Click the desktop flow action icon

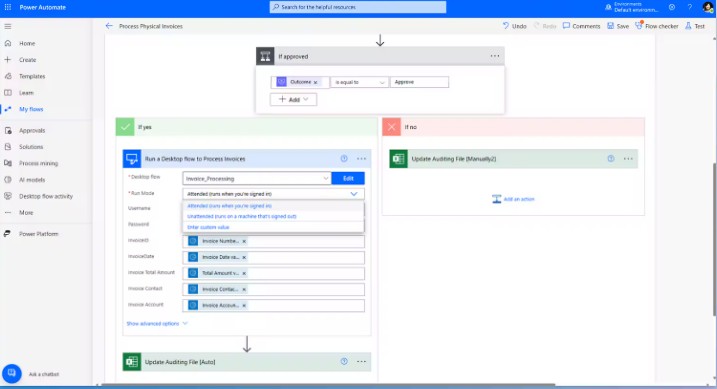pyautogui.click(x=132, y=159)
